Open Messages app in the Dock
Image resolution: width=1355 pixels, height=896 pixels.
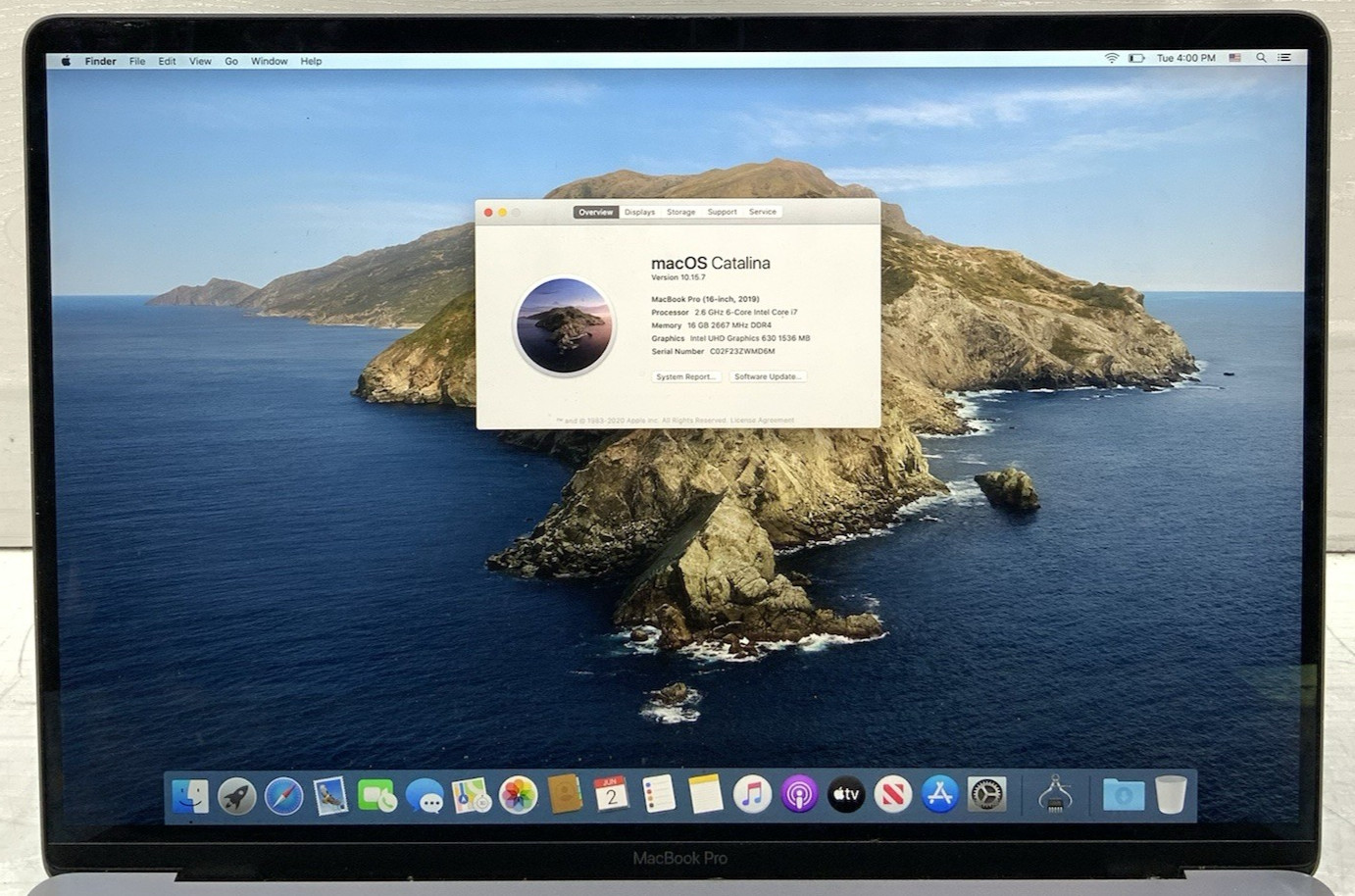[425, 795]
